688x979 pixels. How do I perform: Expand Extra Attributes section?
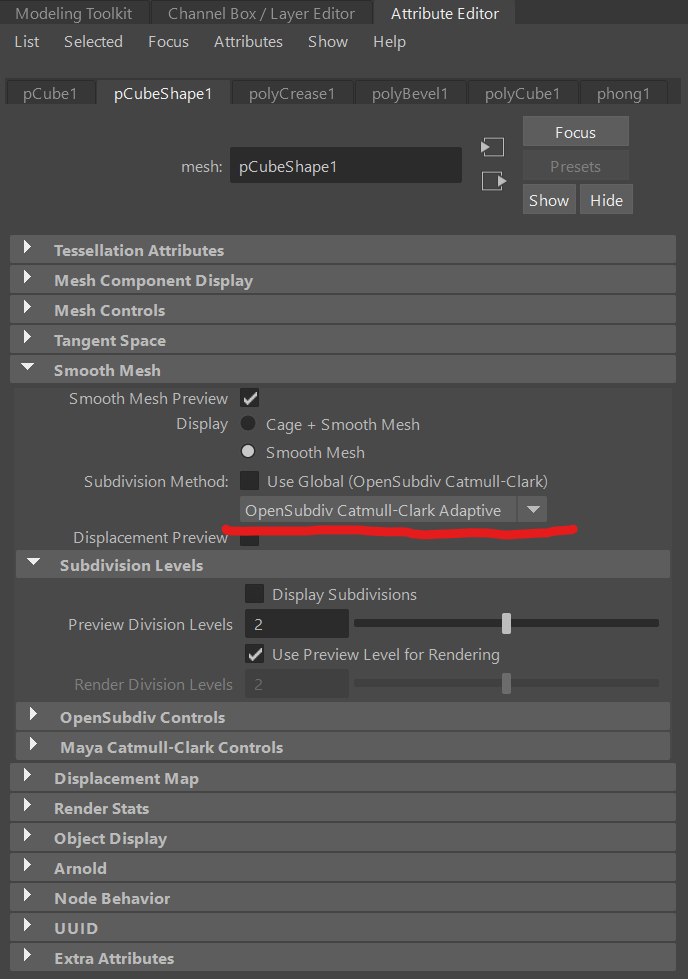point(343,958)
